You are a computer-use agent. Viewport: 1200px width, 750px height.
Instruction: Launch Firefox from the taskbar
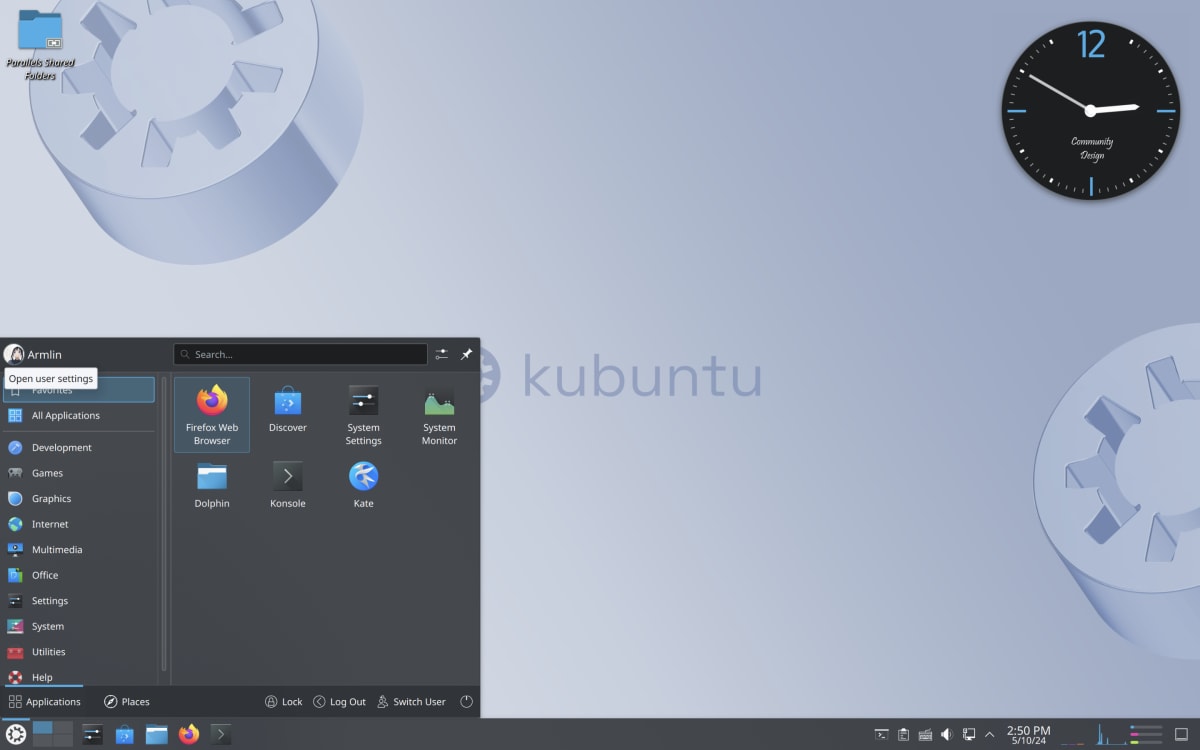click(188, 735)
